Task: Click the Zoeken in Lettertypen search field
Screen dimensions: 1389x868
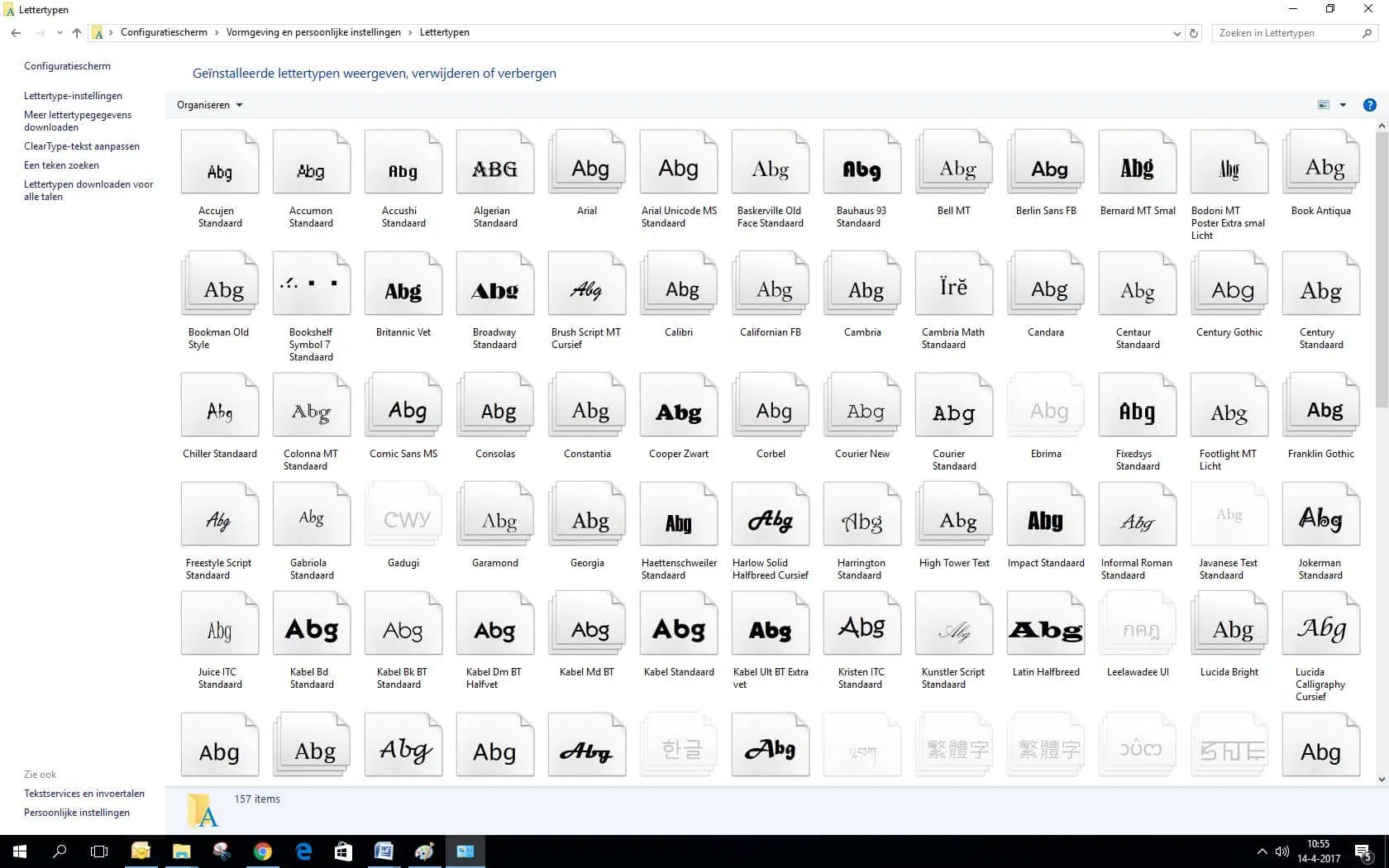Action: point(1295,33)
